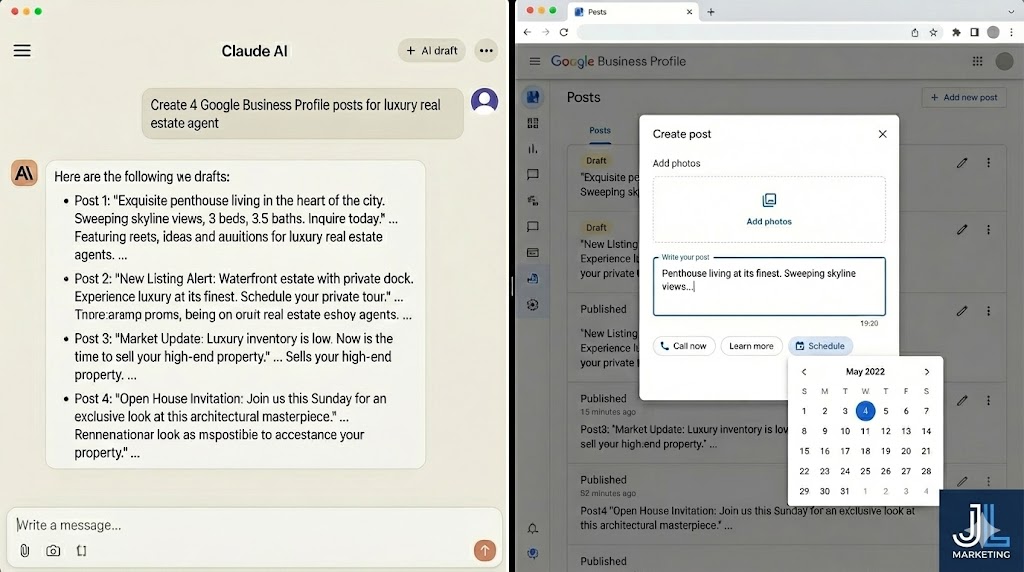Go to previous month in calendar
This screenshot has height=572, width=1024.
click(804, 372)
